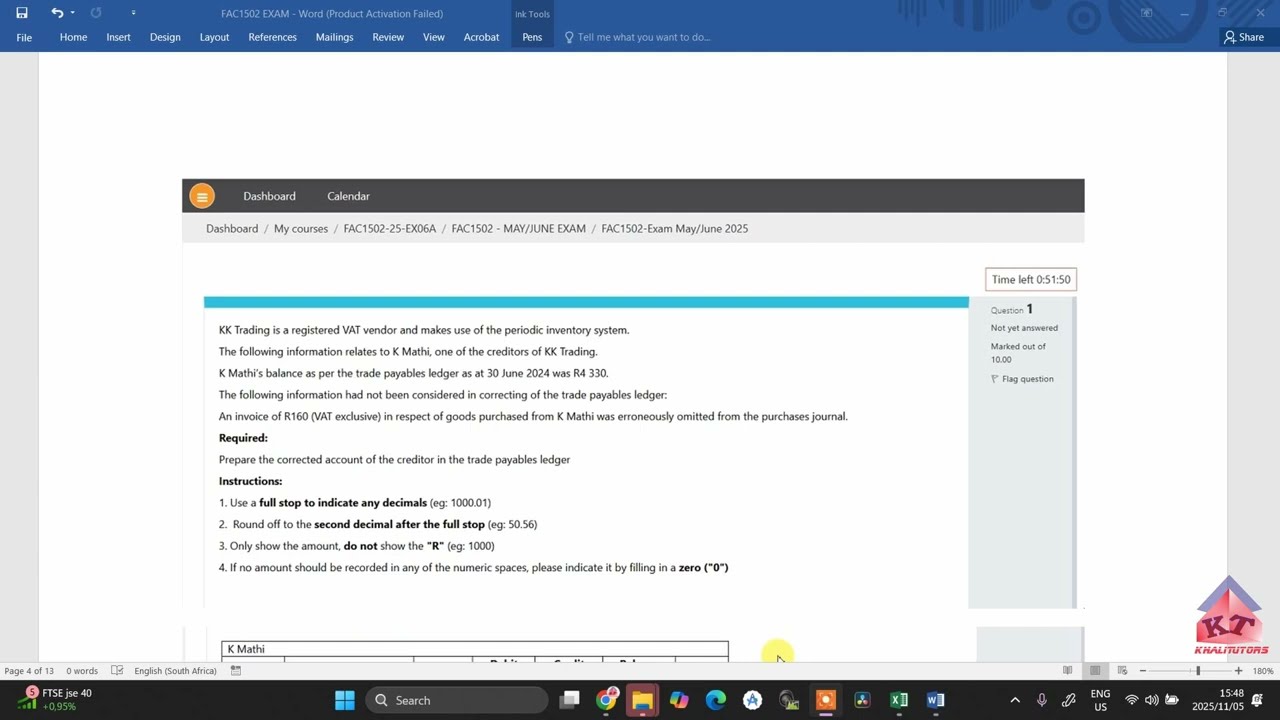Select the Pens tab under Ink Tools
Screen dimensions: 1280x720
[532, 37]
